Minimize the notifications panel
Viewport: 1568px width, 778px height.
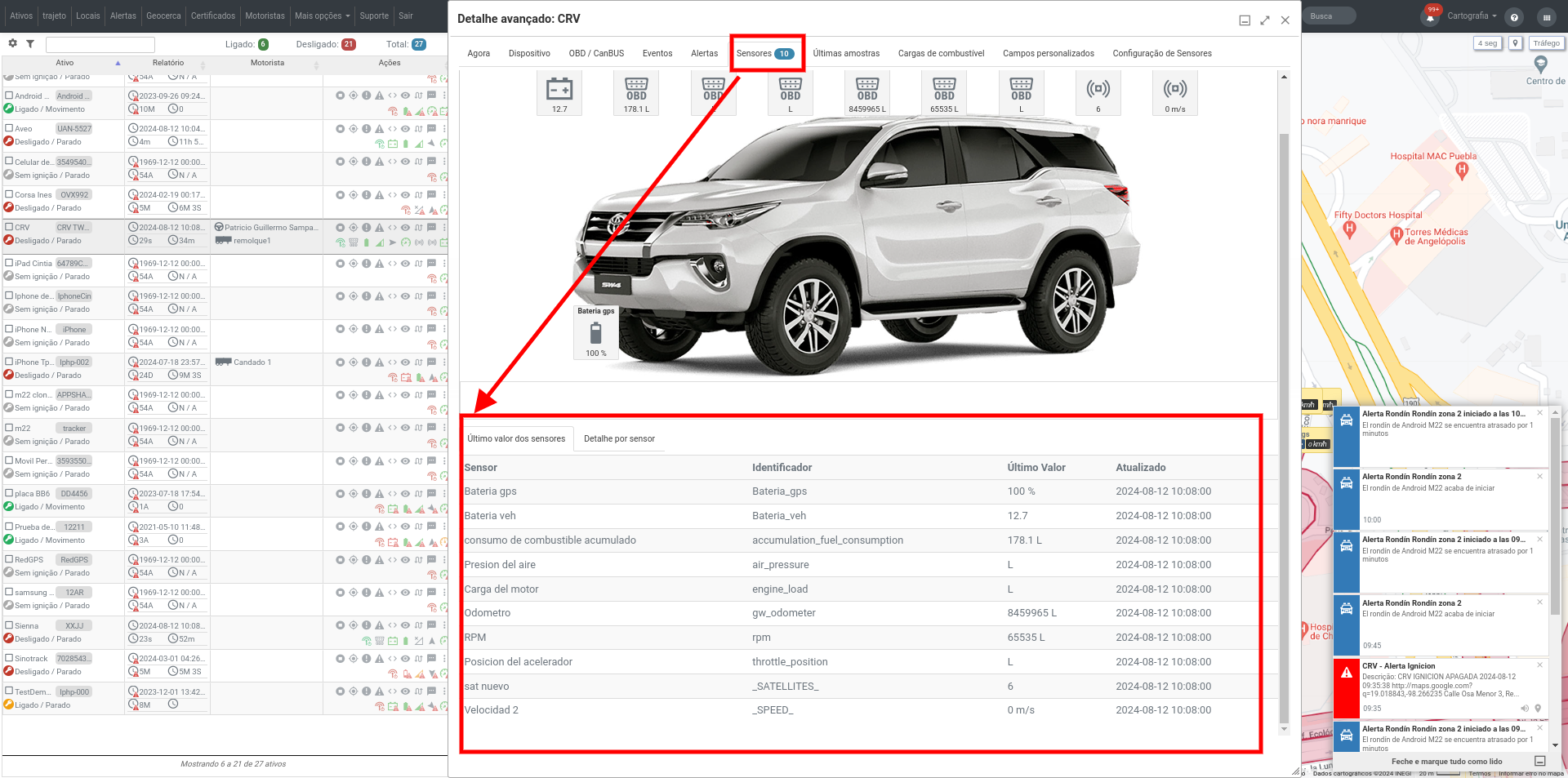[x=1539, y=761]
